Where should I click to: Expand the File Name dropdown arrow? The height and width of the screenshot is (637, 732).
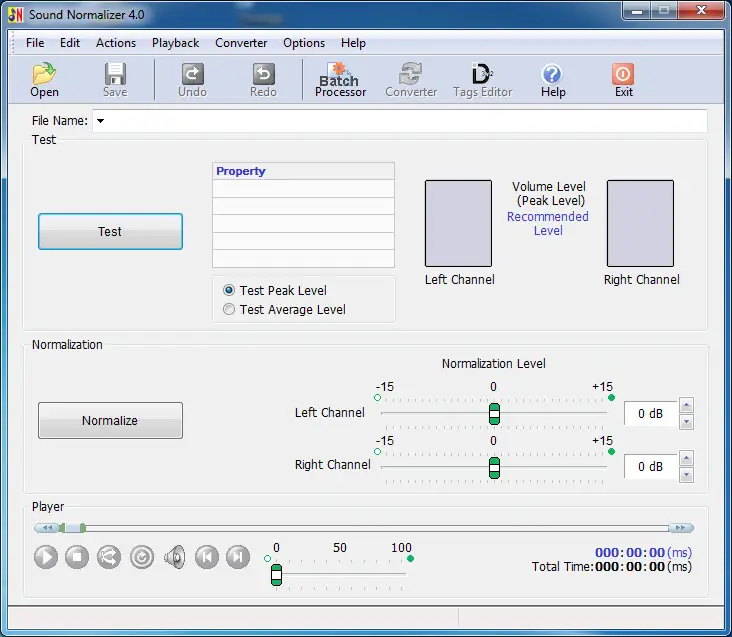tap(100, 121)
